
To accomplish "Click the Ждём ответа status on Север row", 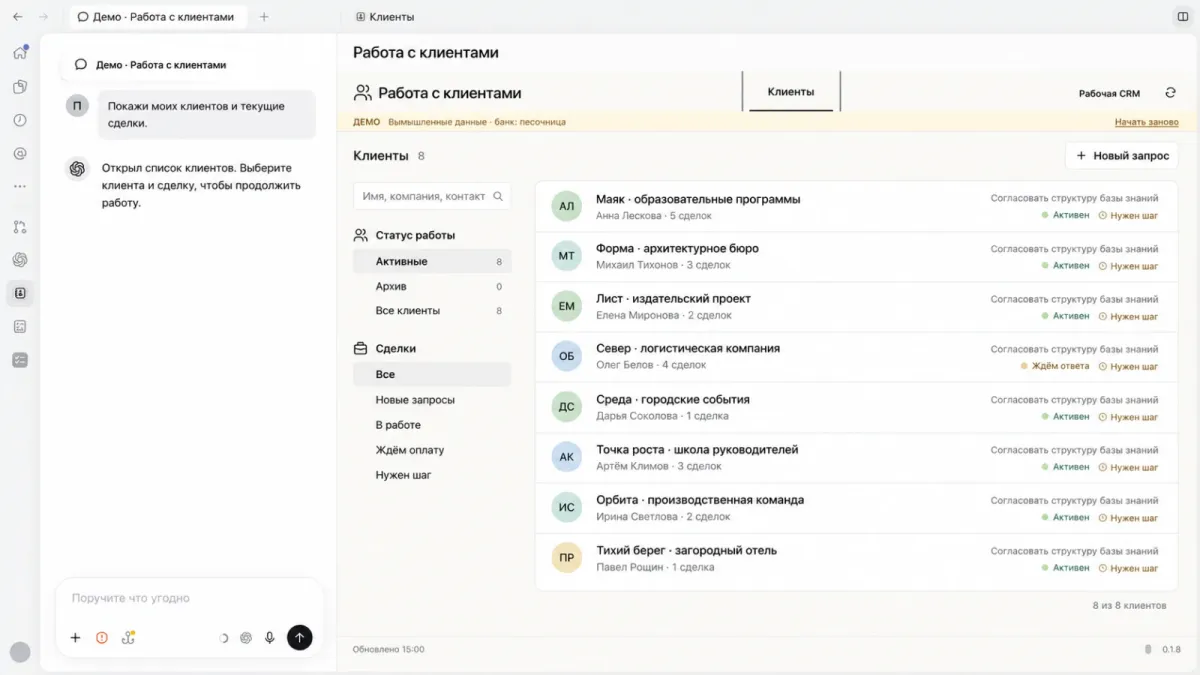I will (1055, 366).
